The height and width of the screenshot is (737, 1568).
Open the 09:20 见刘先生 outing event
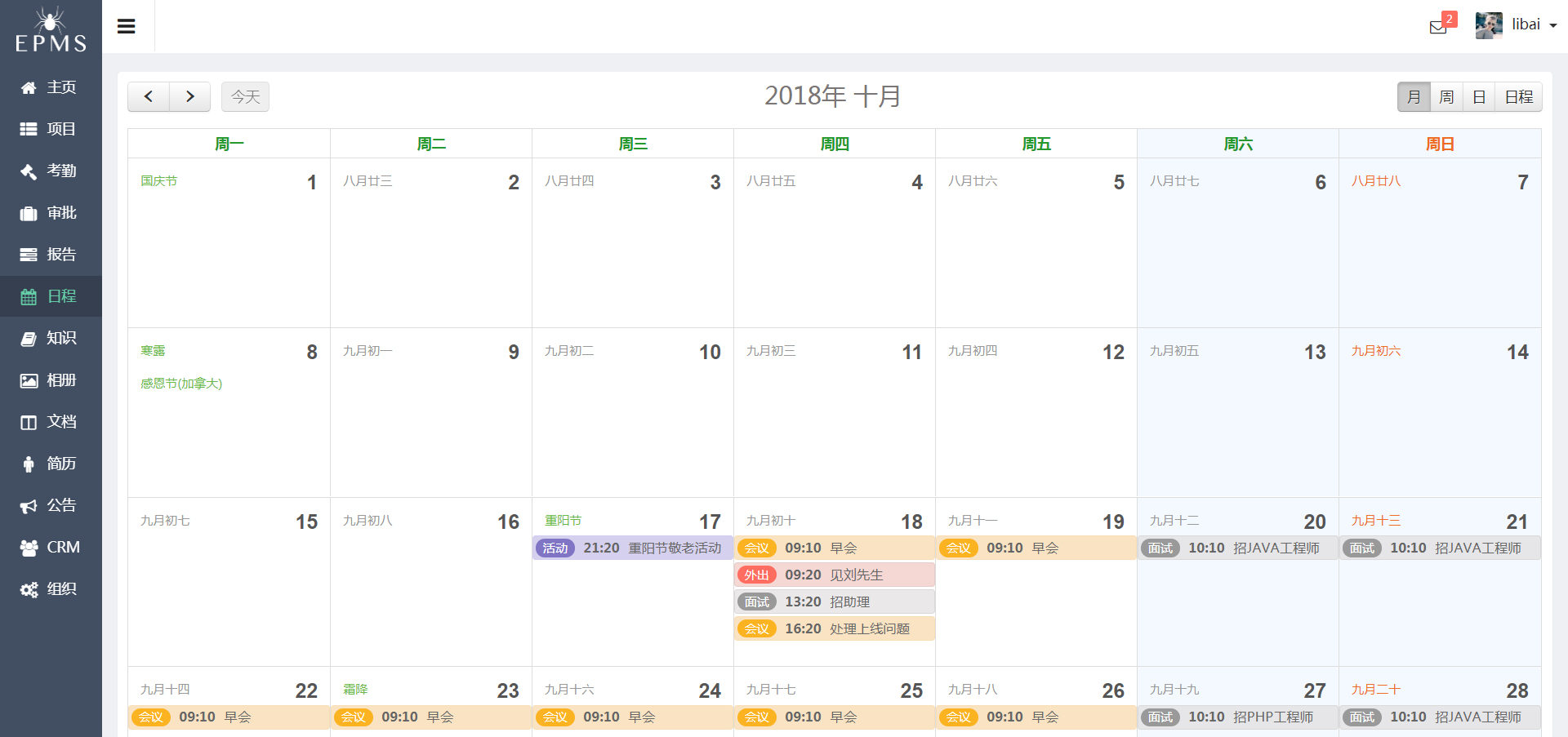pyautogui.click(x=834, y=575)
